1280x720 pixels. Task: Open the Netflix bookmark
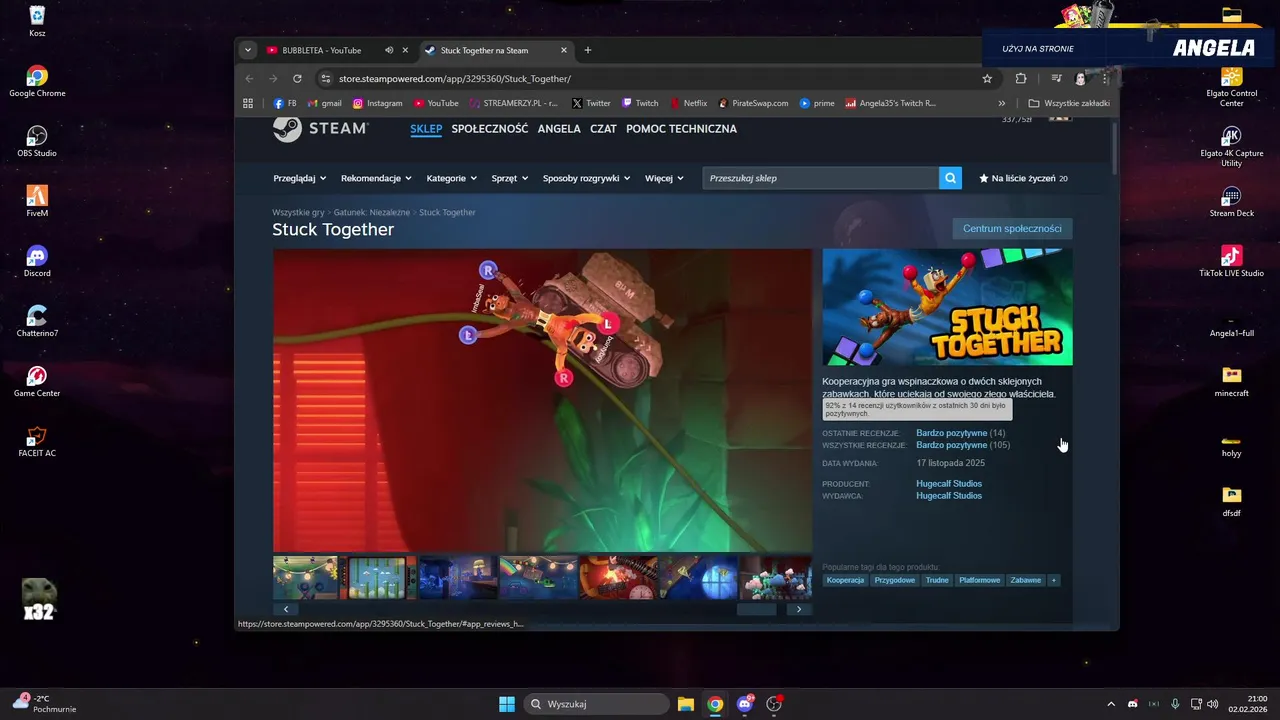[688, 103]
